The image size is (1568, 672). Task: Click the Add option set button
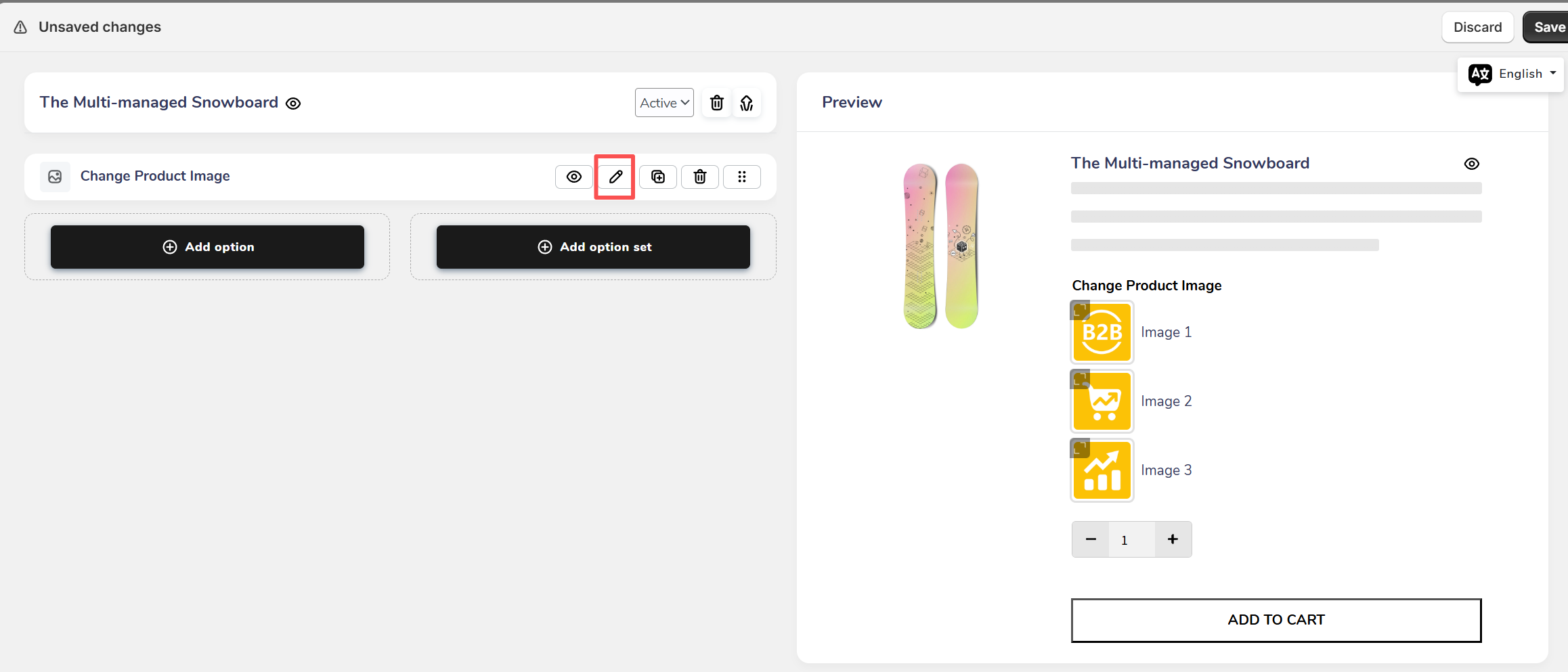(593, 247)
